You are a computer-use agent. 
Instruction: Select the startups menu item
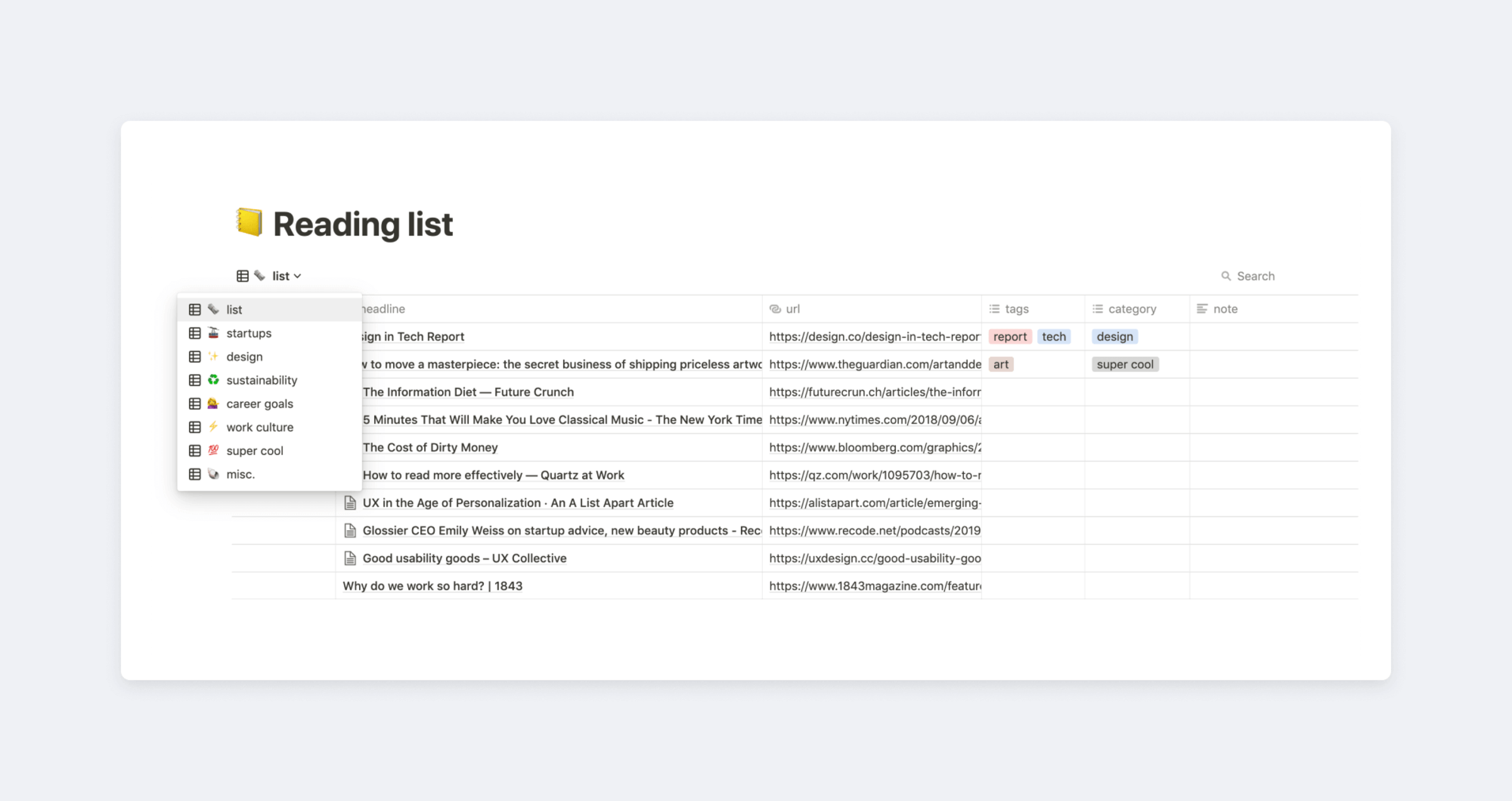[248, 333]
